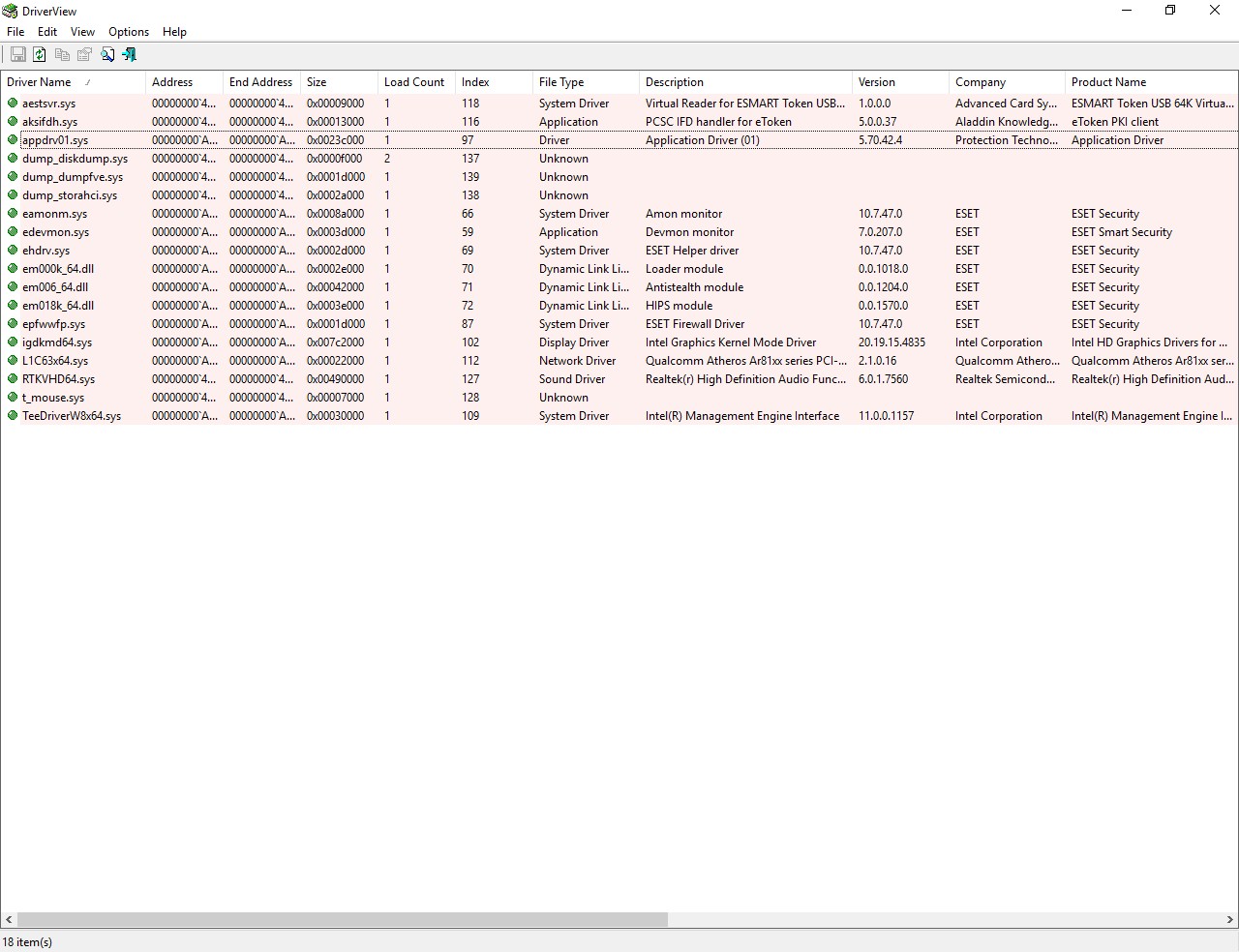Open the Properties toolbar icon

84,55
